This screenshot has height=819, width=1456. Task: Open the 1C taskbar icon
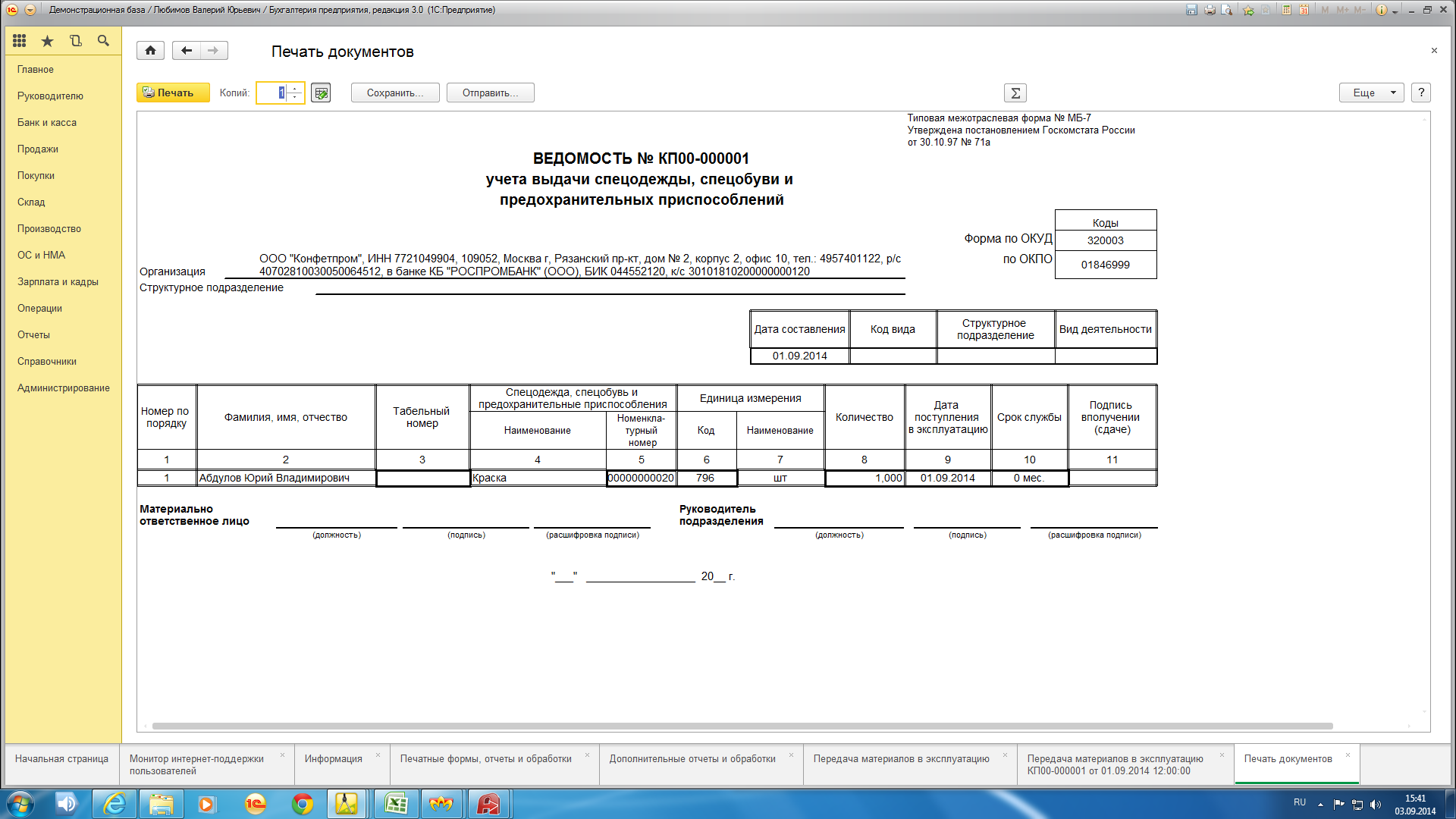[256, 804]
